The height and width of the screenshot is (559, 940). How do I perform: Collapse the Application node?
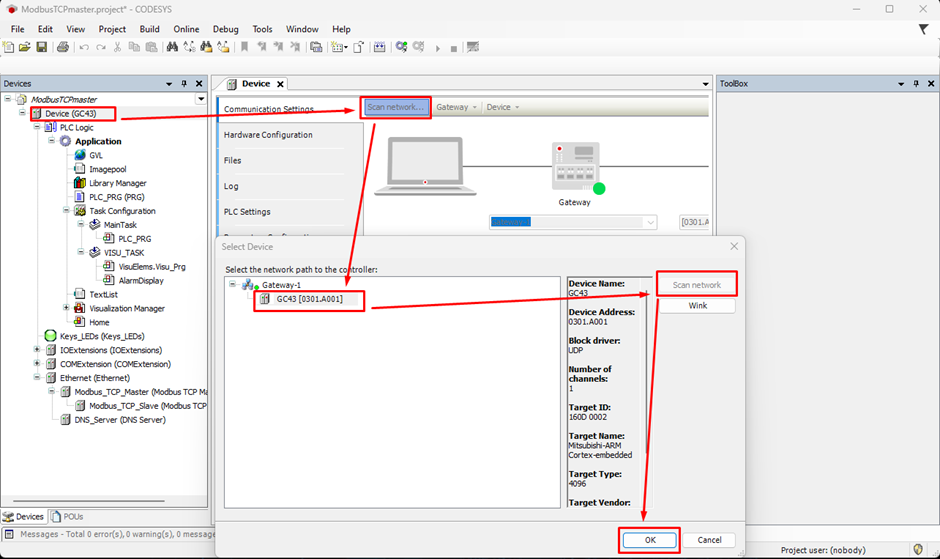pyautogui.click(x=52, y=140)
